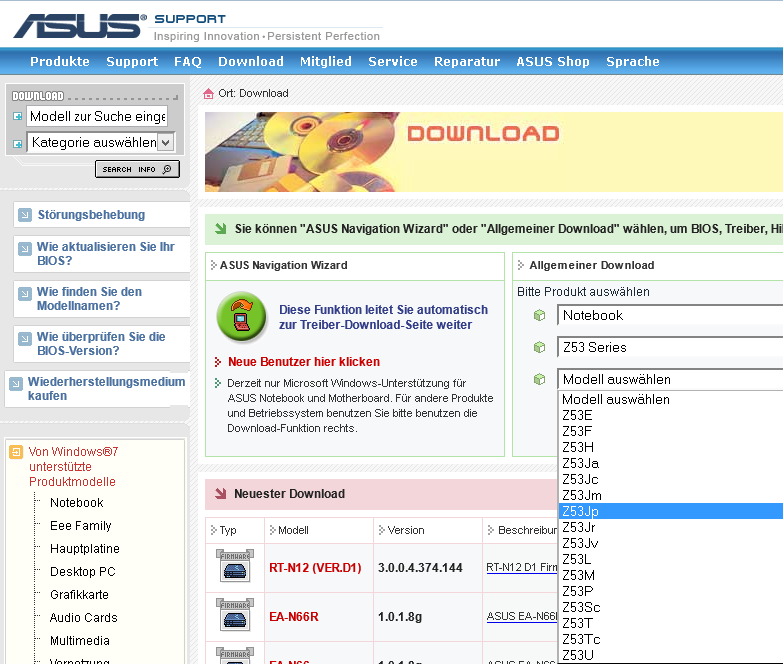Screen dimensions: 784x671
Task: Select Z53Ja from model list
Action: pos(670,464)
